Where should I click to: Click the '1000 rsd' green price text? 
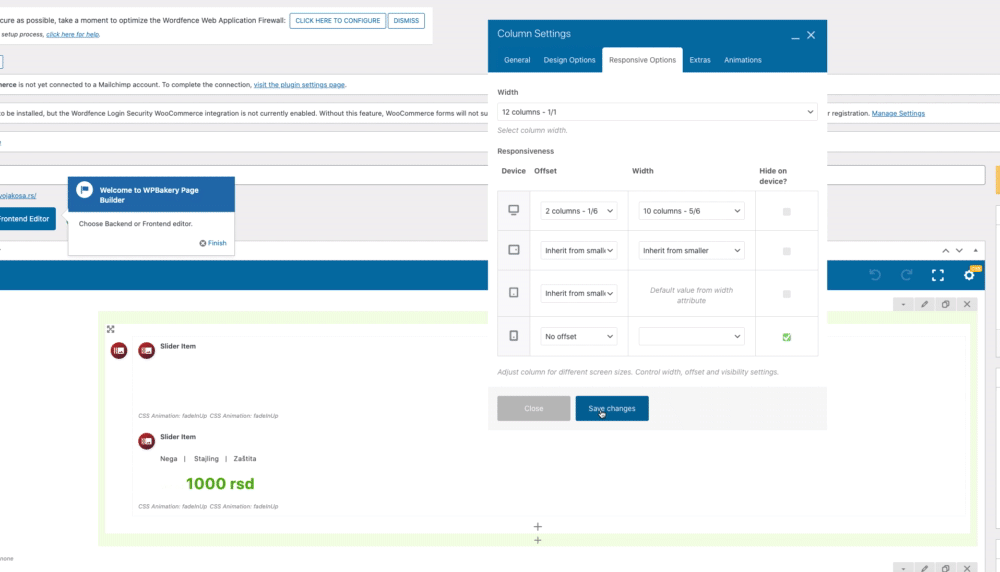click(x=220, y=484)
